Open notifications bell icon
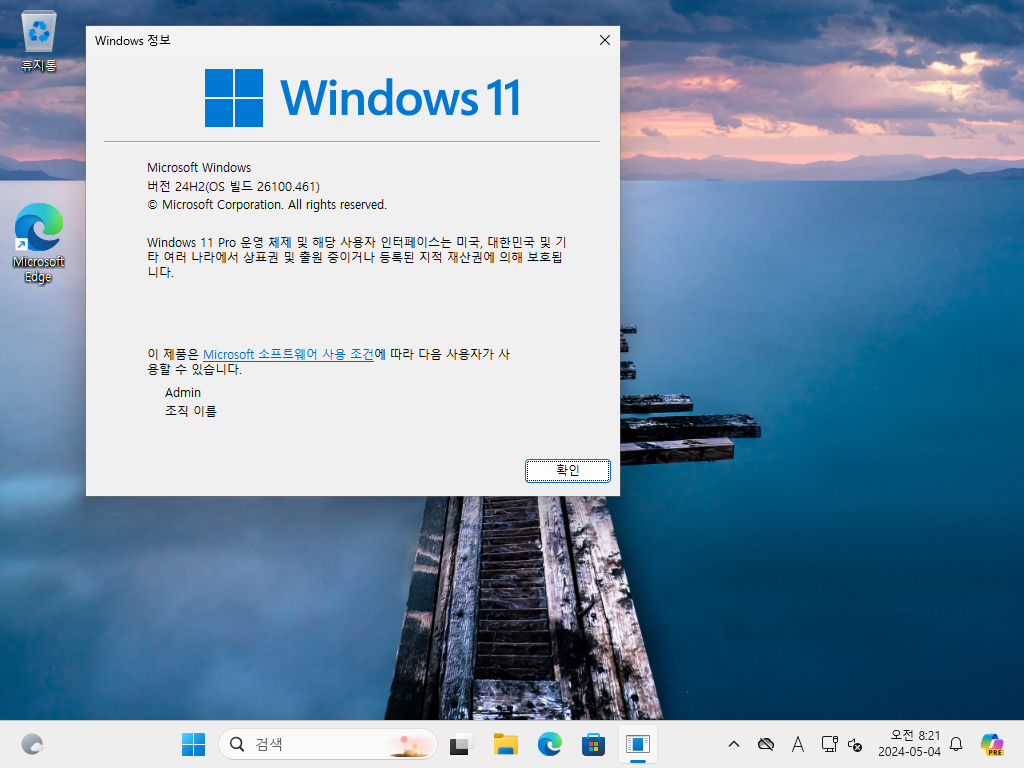1024x768 pixels. tap(956, 744)
